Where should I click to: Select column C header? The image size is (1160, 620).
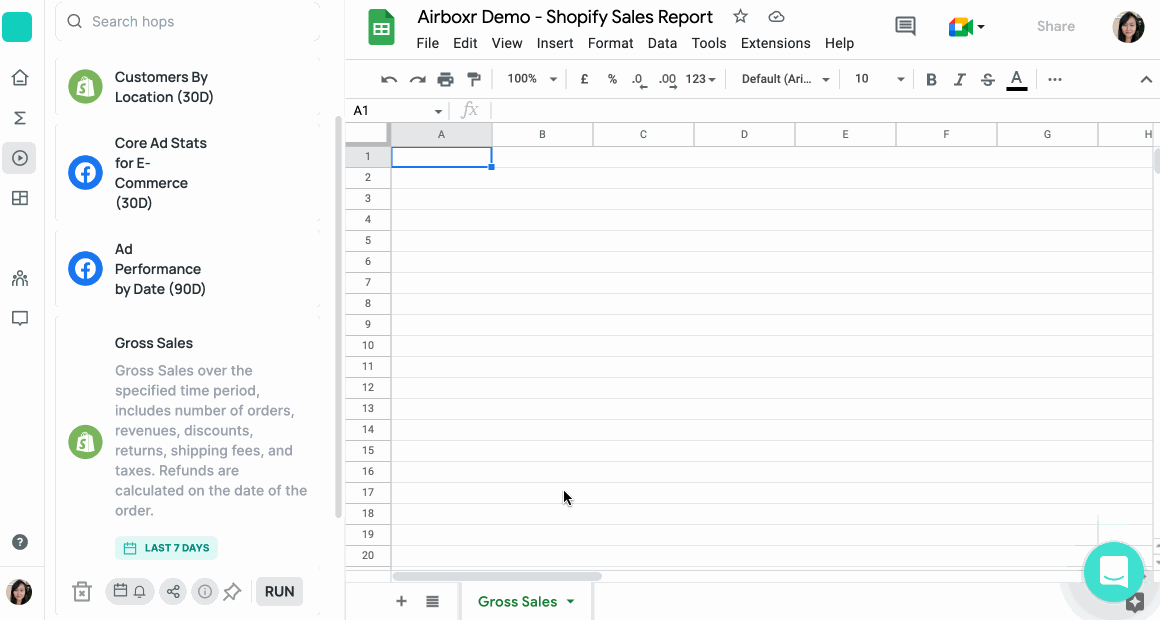point(643,135)
